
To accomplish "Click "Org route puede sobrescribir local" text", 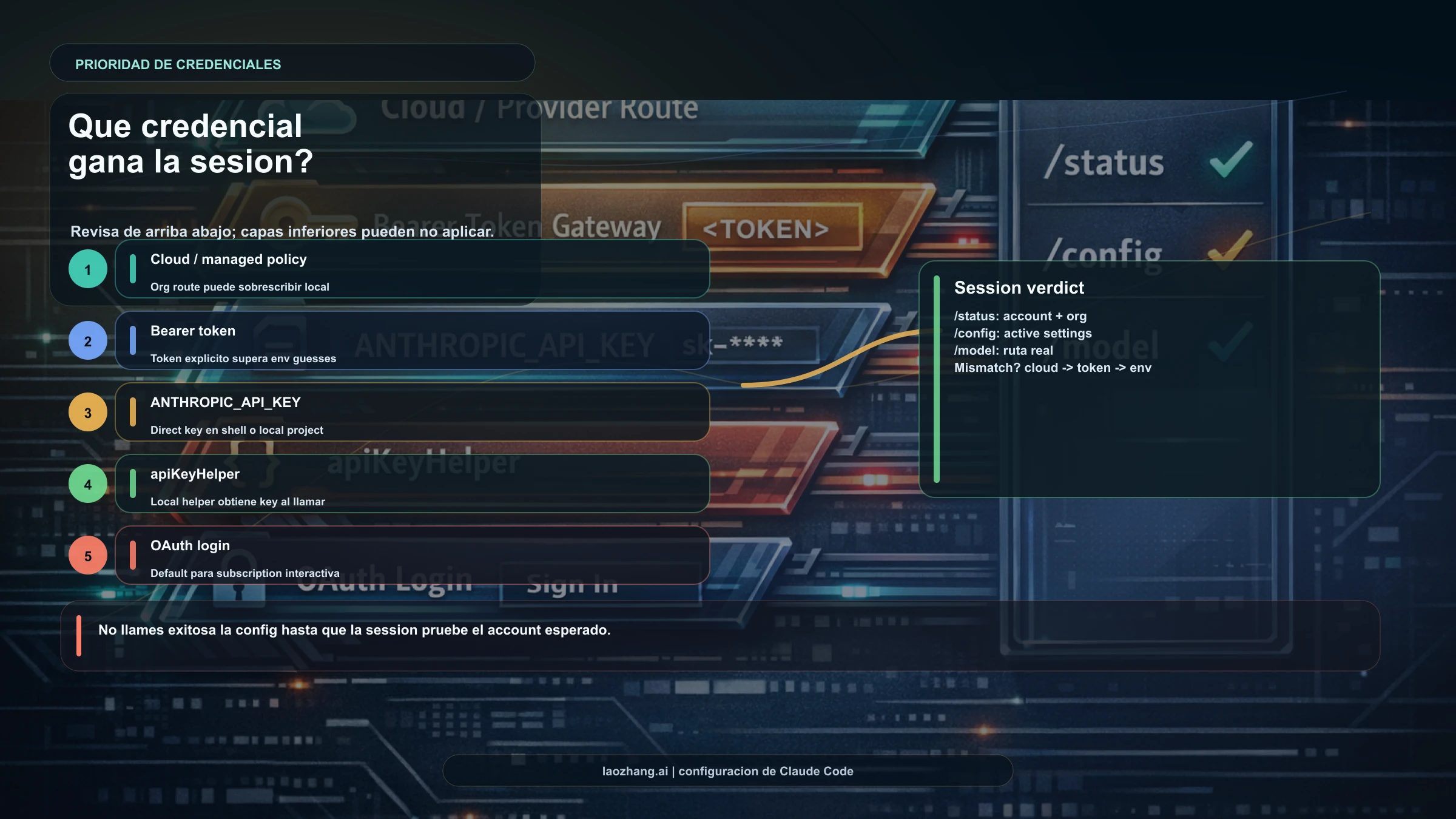I will [240, 287].
